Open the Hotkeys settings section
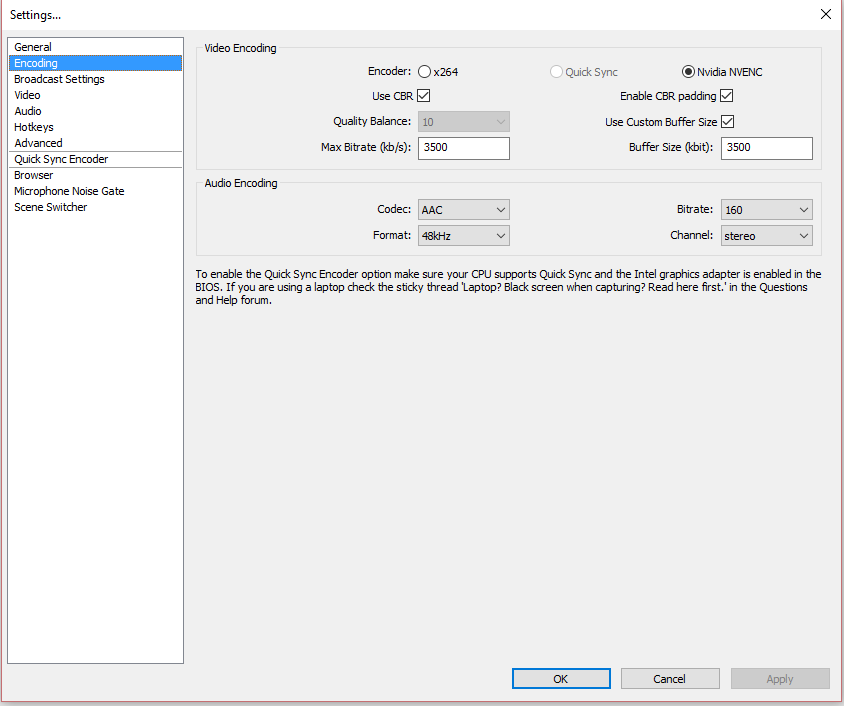 tap(95, 127)
